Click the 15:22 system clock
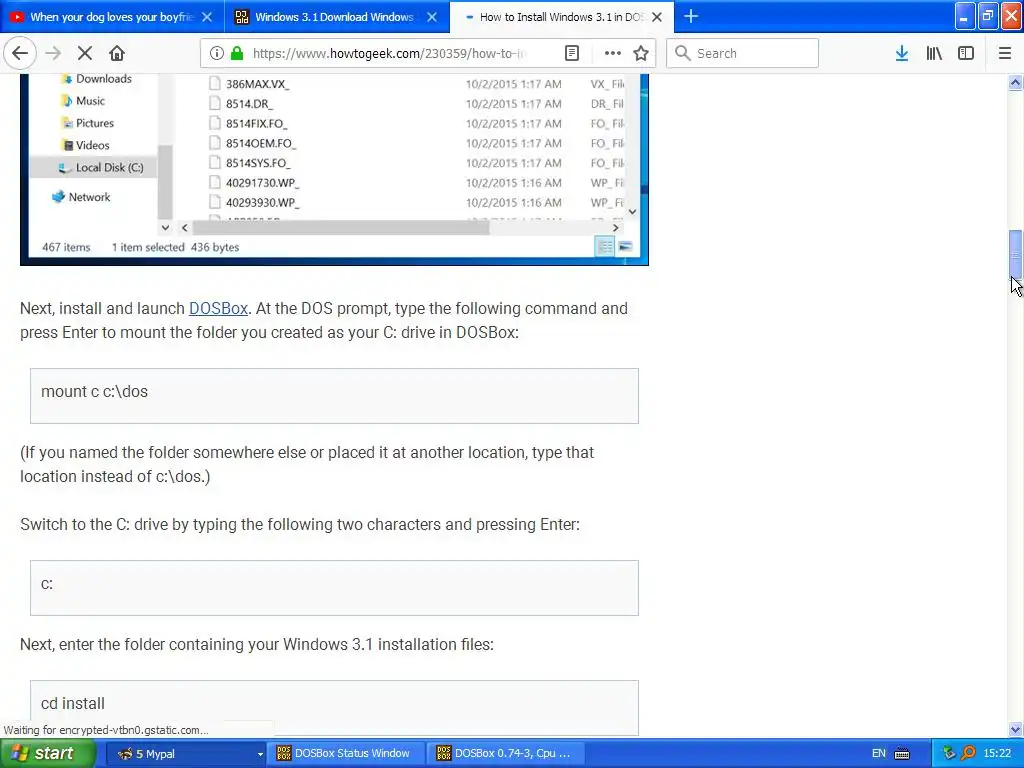The height and width of the screenshot is (768, 1024). coord(997,754)
